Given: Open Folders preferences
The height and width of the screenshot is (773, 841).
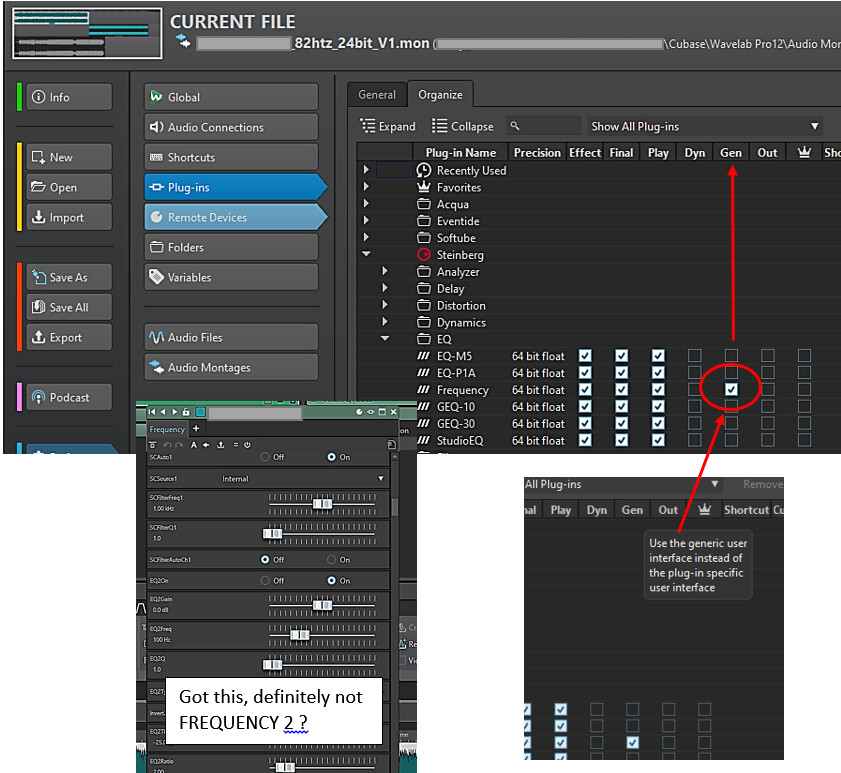Looking at the screenshot, I should tap(231, 247).
